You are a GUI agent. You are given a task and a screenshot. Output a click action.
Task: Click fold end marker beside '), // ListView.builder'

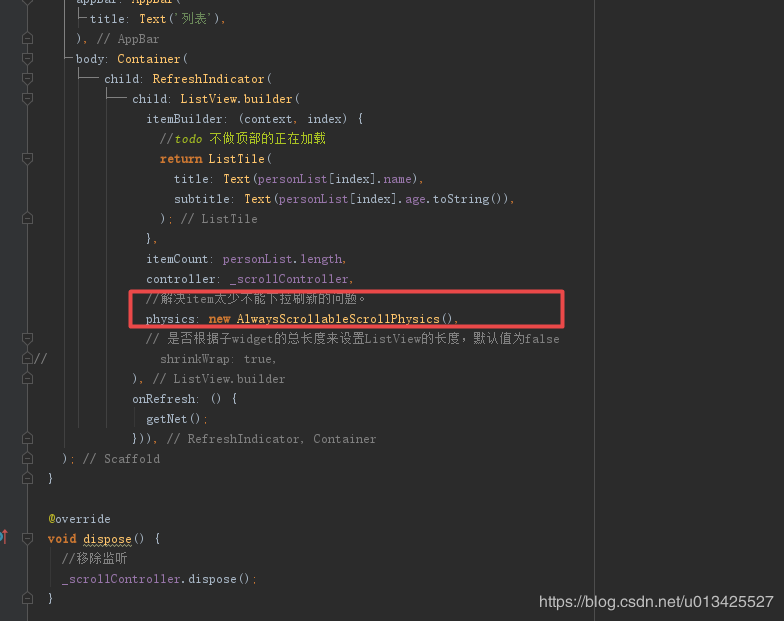(x=28, y=379)
